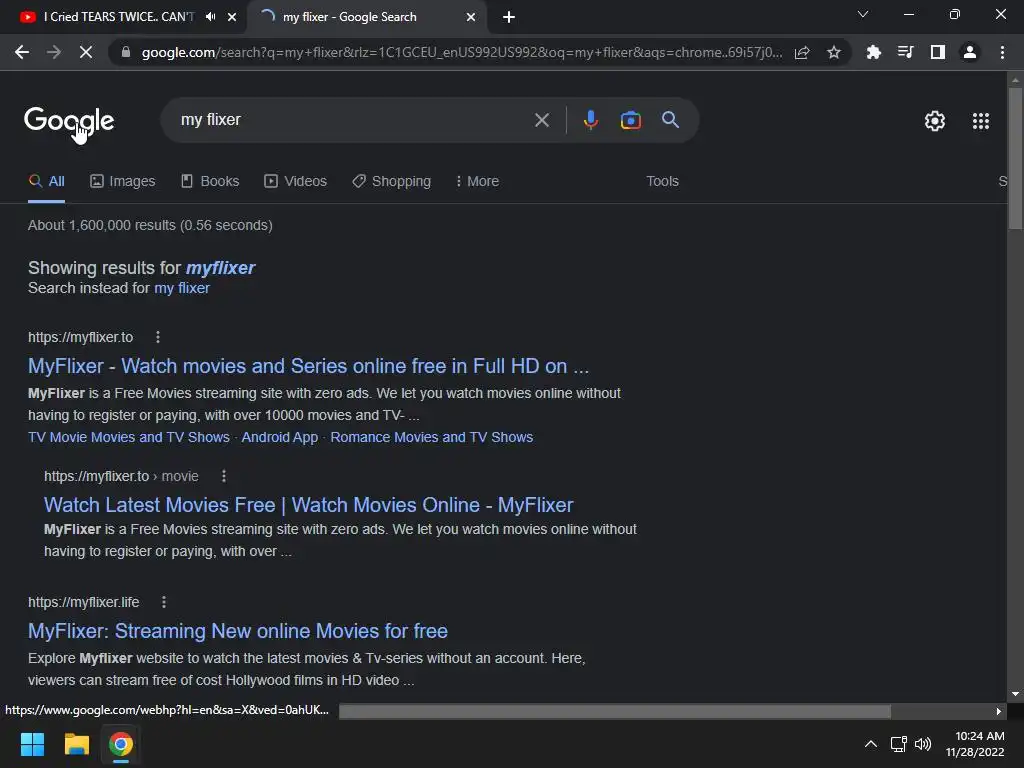Click the myflixer corrected query link
The image size is (1024, 768).
point(220,268)
